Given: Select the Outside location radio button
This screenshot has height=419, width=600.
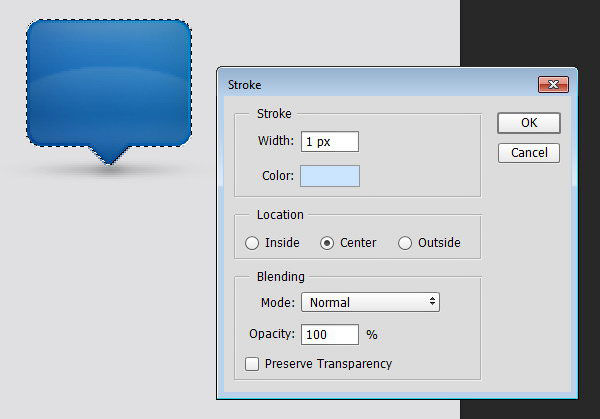Looking at the screenshot, I should point(405,243).
